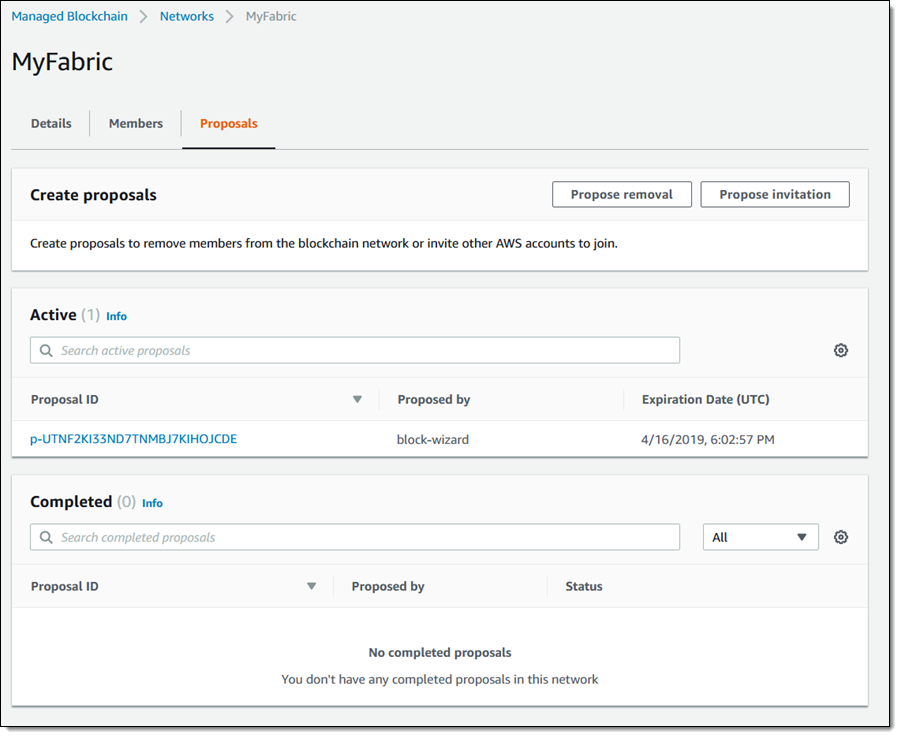
Task: Focus the Search completed proposals field
Action: [x=355, y=537]
